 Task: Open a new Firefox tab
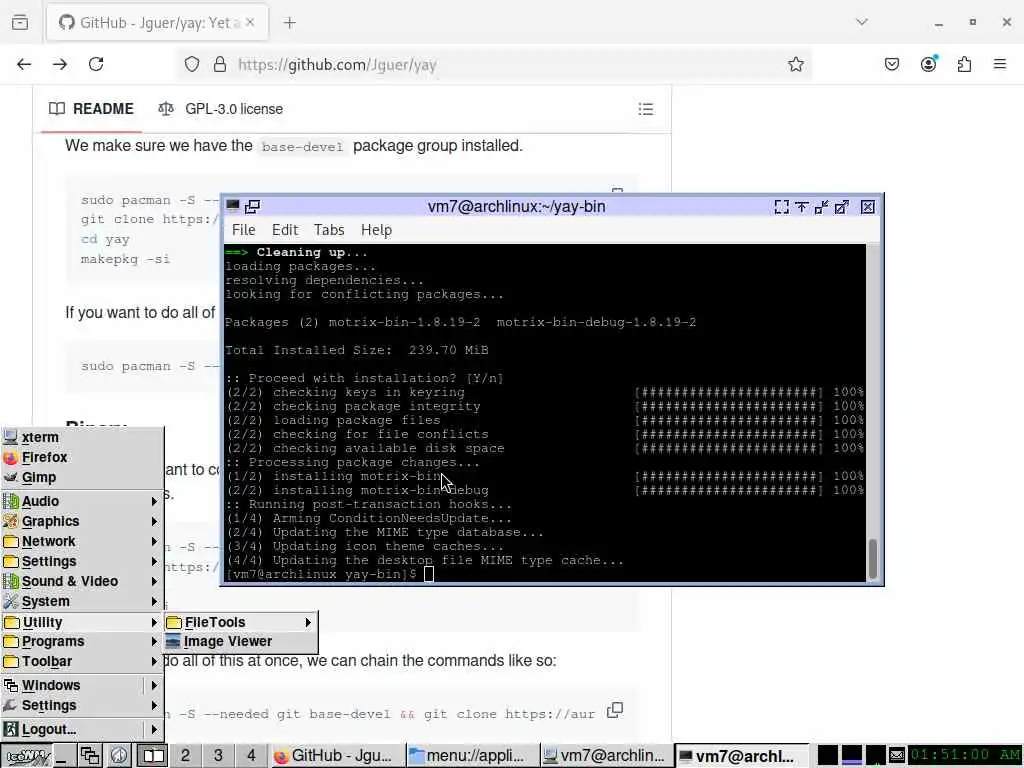pos(289,23)
